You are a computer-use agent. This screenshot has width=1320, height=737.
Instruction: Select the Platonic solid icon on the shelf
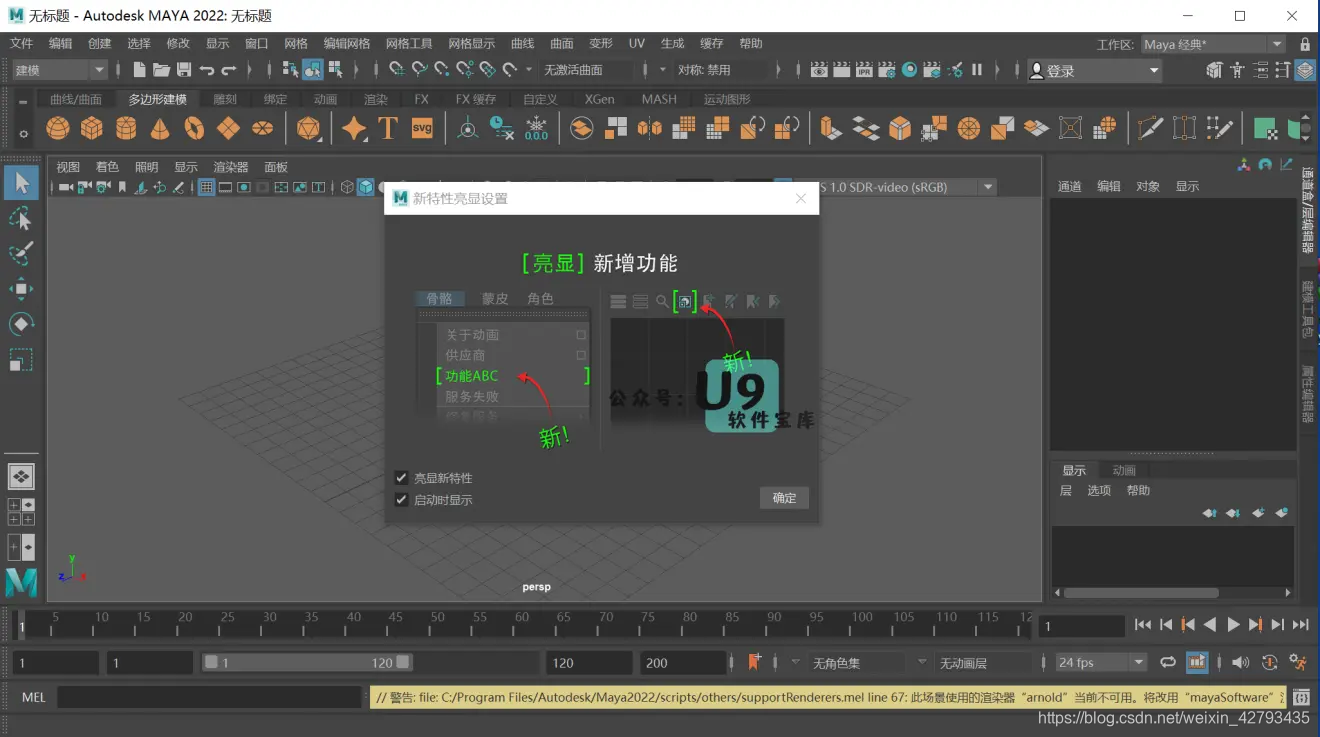[x=307, y=127]
